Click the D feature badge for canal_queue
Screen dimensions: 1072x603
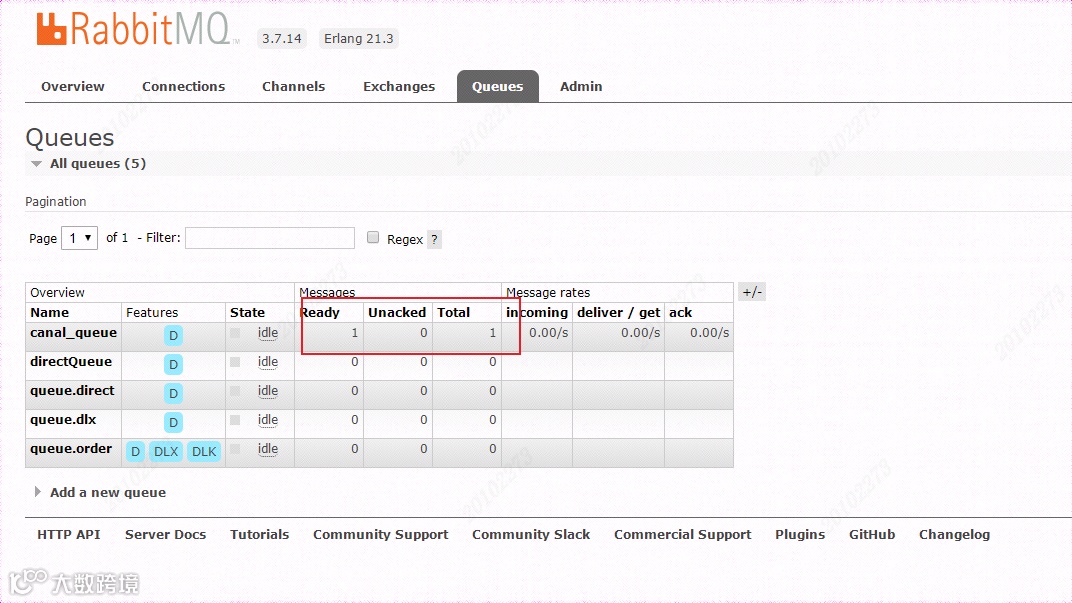(174, 336)
